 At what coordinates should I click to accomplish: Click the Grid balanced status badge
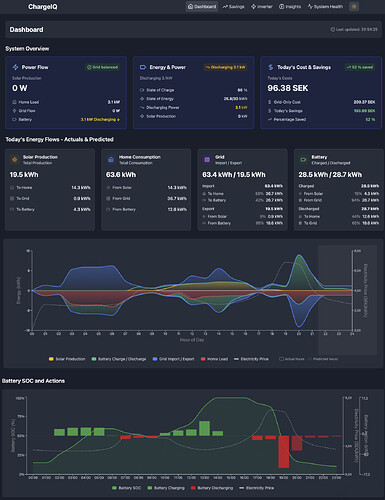coord(103,67)
